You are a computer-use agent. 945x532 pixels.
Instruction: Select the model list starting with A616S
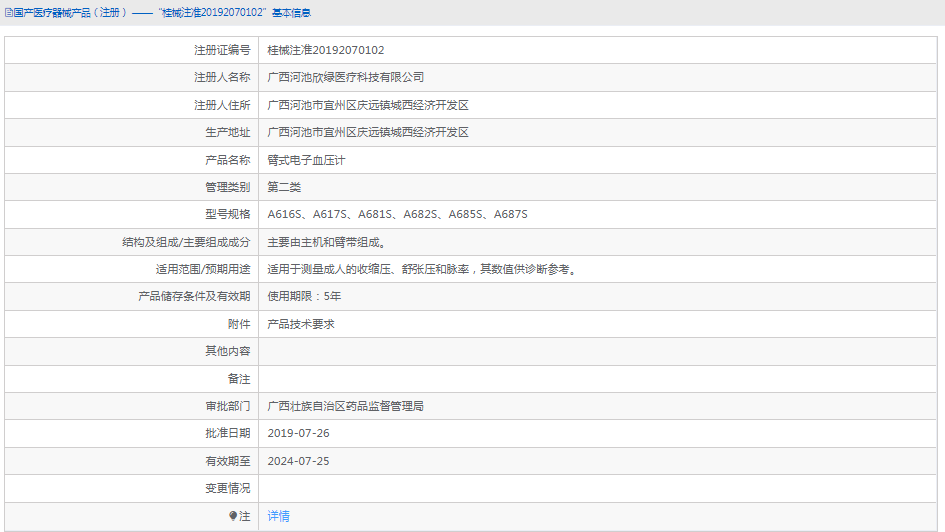click(x=397, y=214)
